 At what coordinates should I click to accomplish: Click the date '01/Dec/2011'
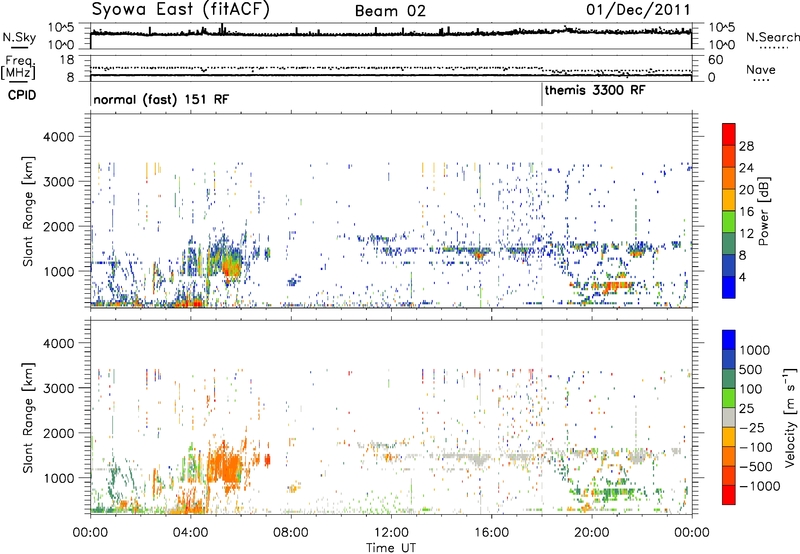click(638, 10)
